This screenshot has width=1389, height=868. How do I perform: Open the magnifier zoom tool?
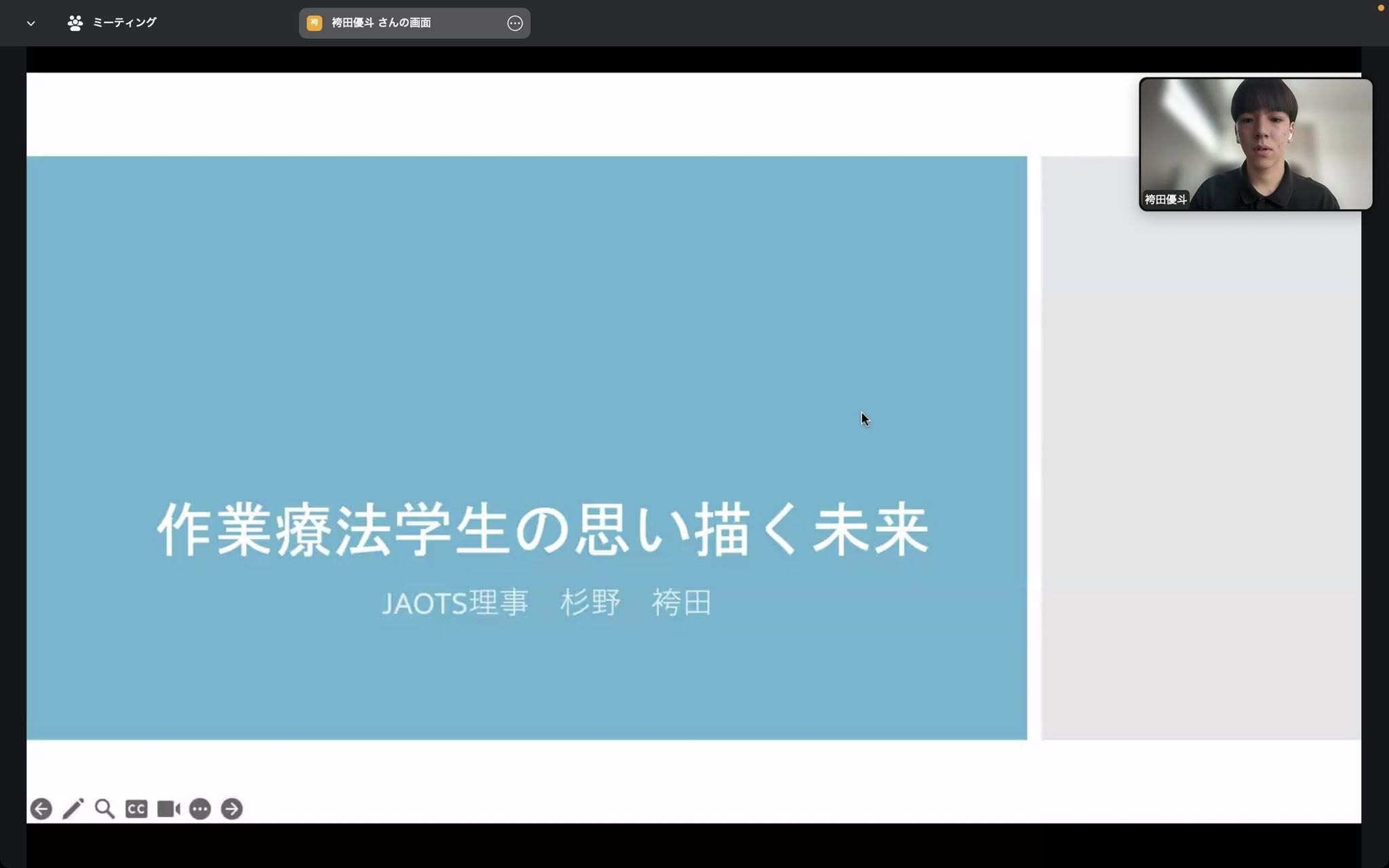point(104,808)
